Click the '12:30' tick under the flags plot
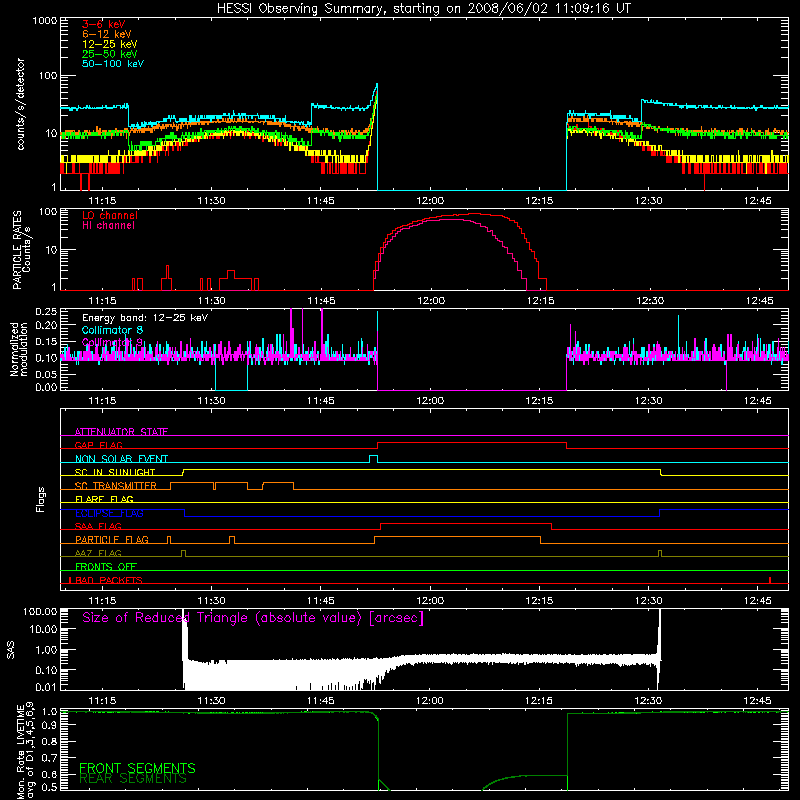Viewport: 800px width, 800px height. point(648,601)
